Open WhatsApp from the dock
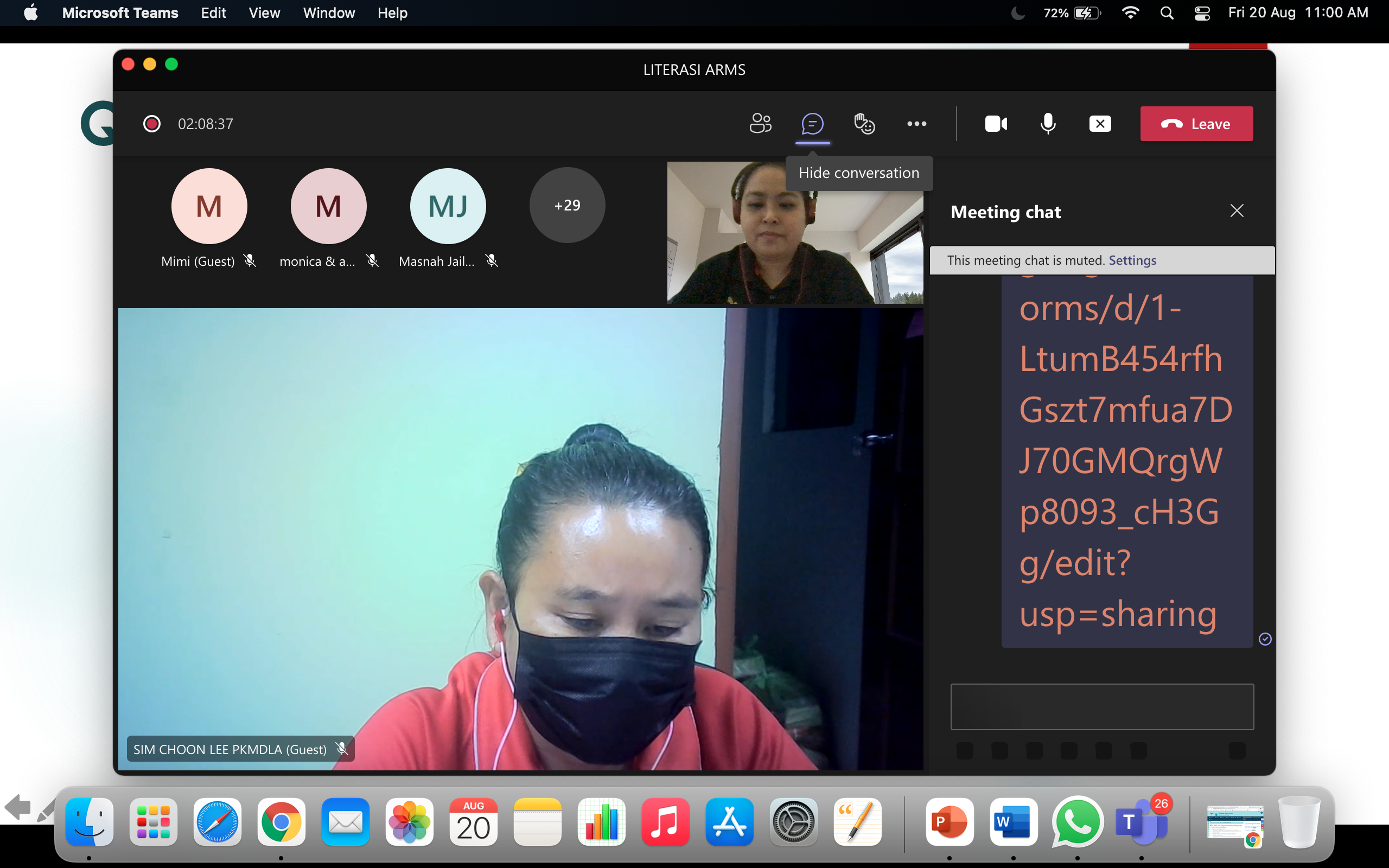The height and width of the screenshot is (868, 1389). pyautogui.click(x=1078, y=821)
